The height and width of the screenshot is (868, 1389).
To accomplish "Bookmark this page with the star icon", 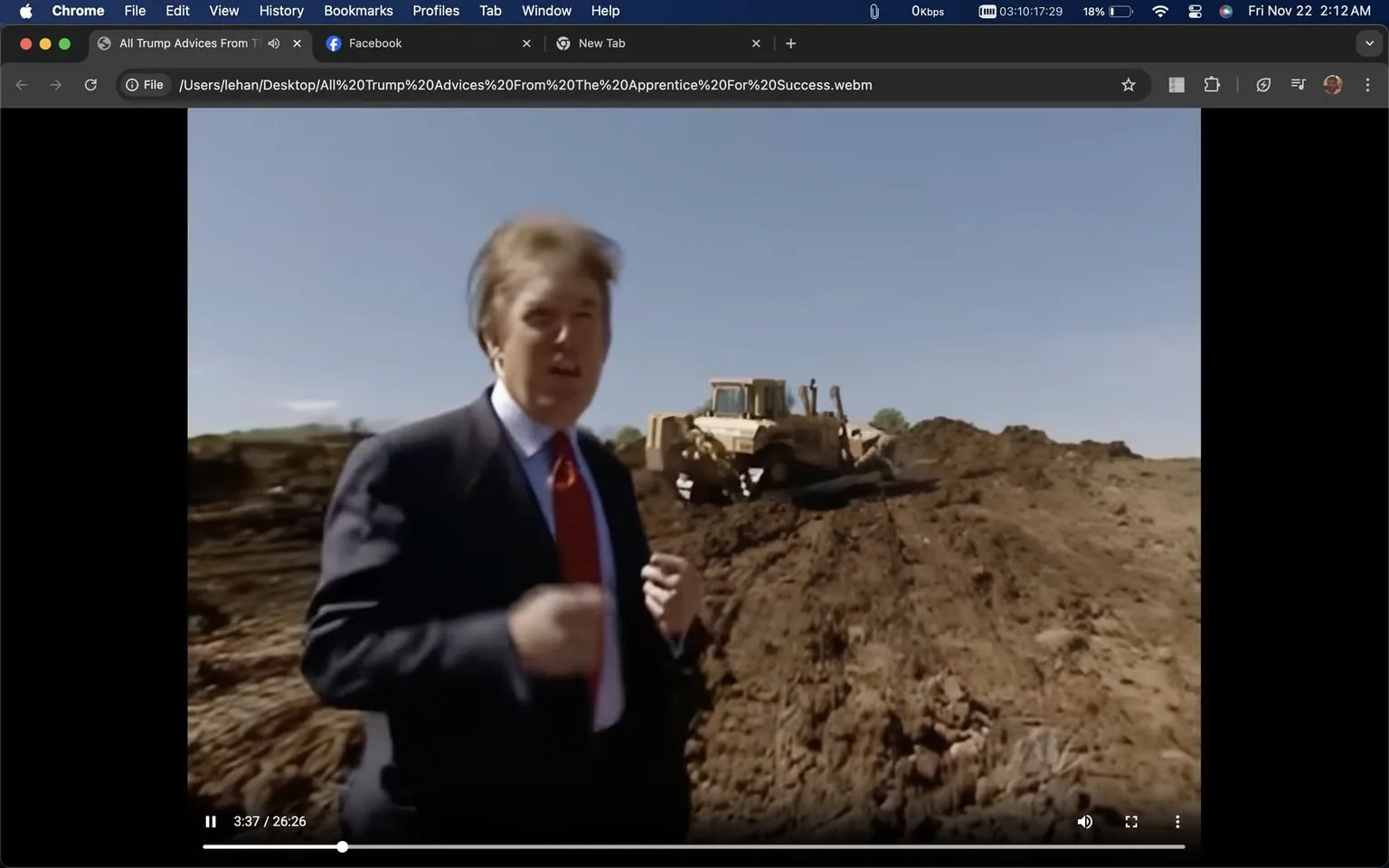I will [x=1128, y=84].
